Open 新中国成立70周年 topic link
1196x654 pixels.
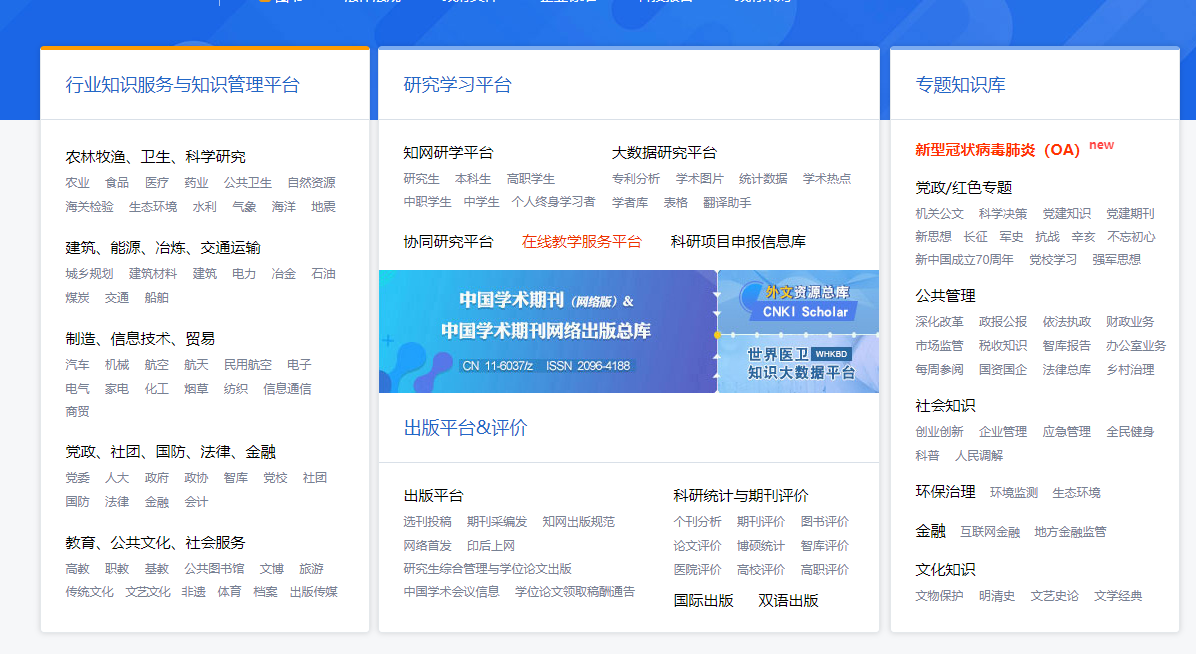pyautogui.click(x=964, y=260)
